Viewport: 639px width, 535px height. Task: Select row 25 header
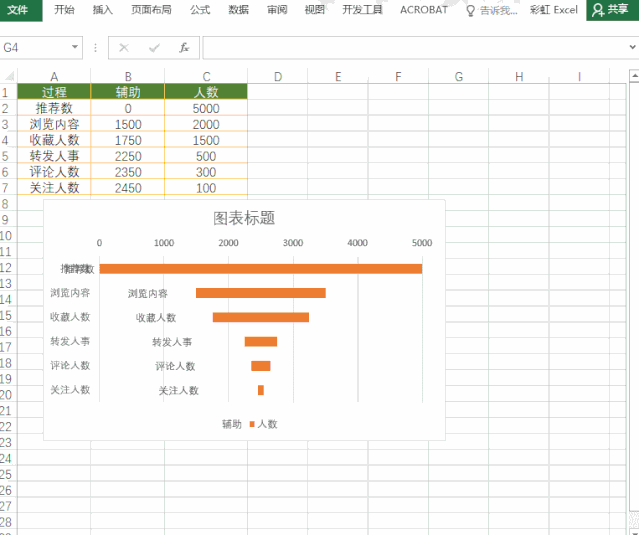pos(6,474)
